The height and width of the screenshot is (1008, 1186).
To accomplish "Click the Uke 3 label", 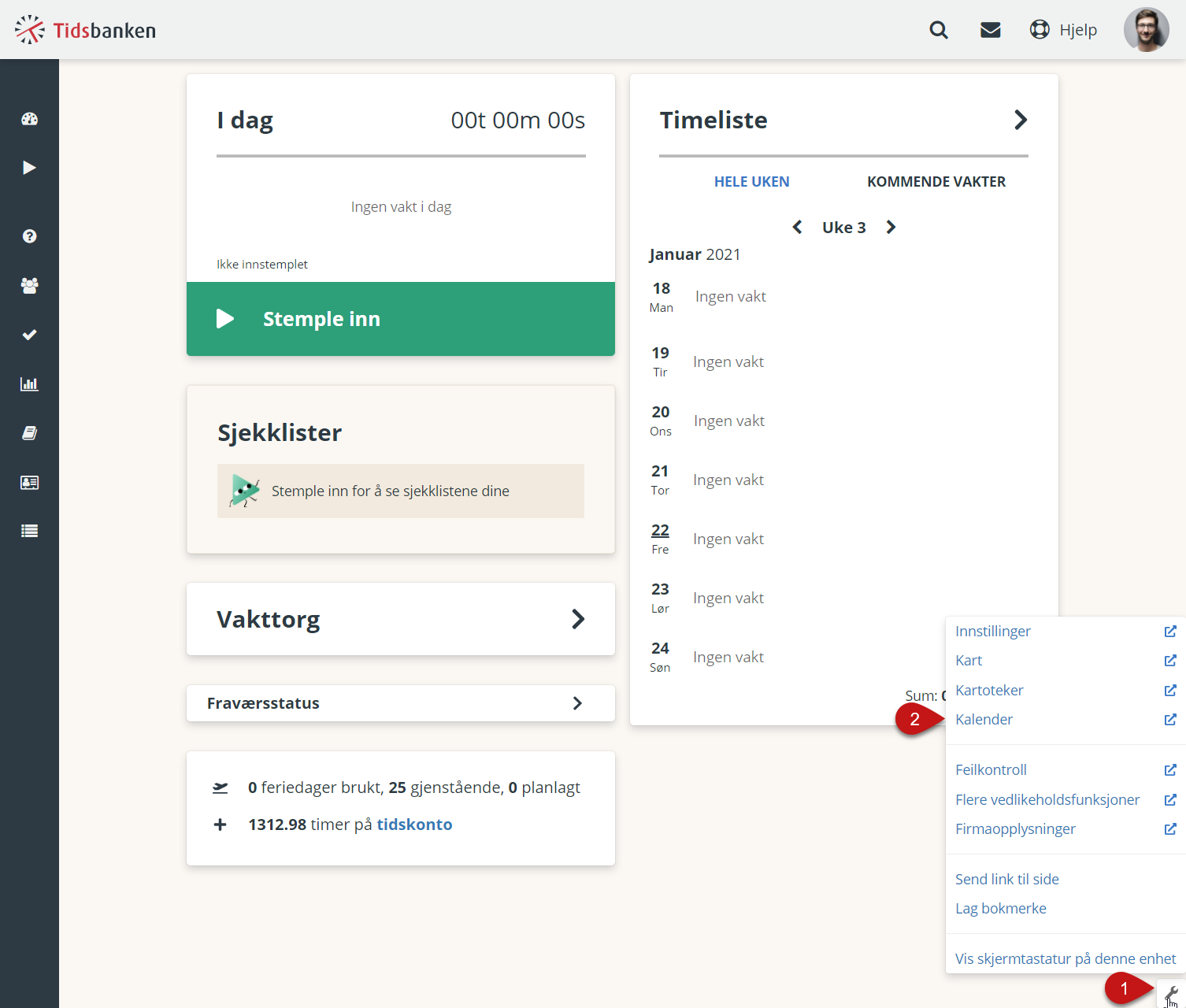I will point(844,228).
